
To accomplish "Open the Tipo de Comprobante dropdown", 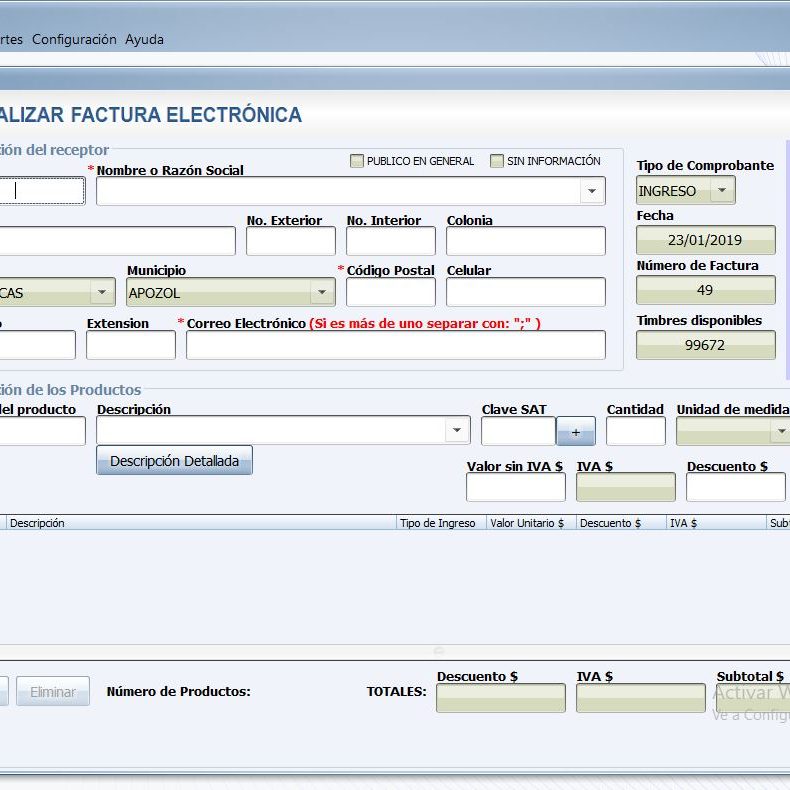I will click(x=721, y=190).
